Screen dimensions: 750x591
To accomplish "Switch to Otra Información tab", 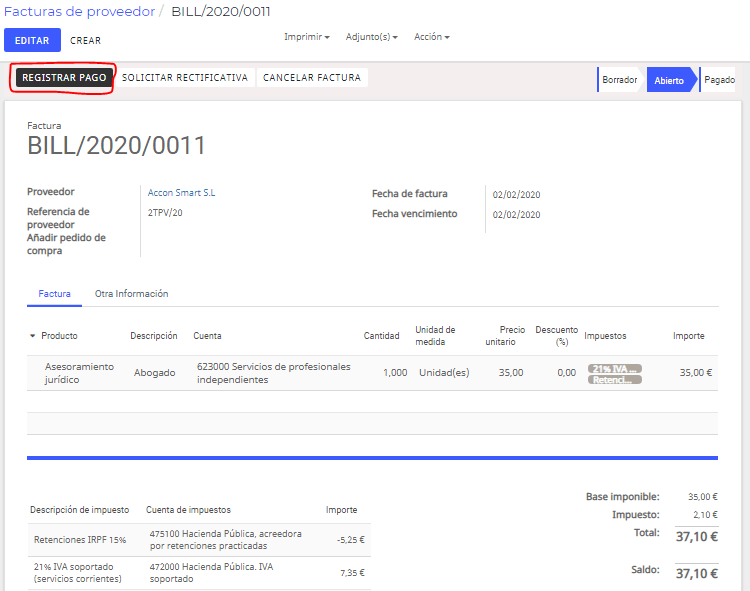I will coord(132,294).
